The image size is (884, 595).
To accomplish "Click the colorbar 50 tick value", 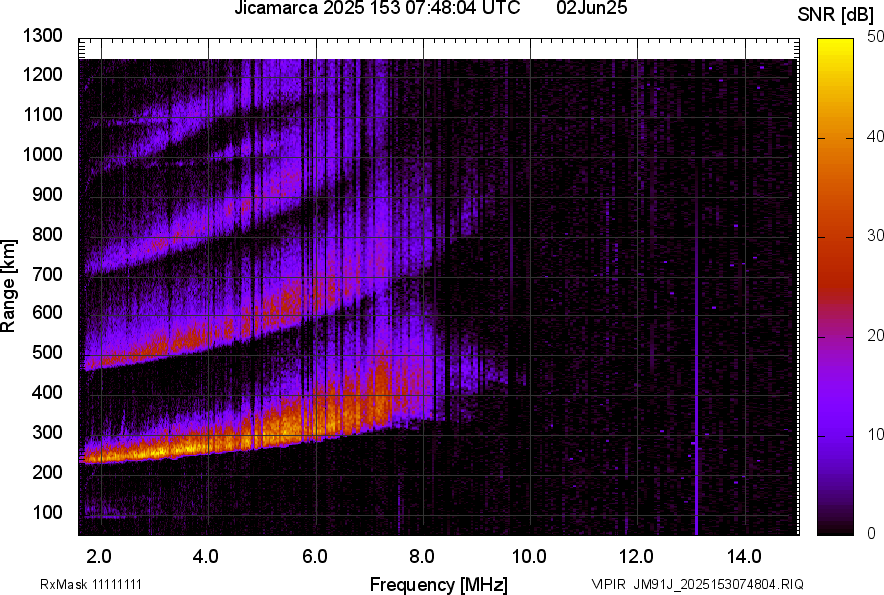I will (875, 37).
